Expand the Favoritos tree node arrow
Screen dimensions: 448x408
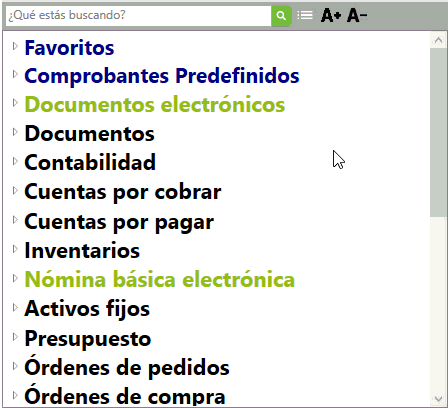tap(15, 46)
